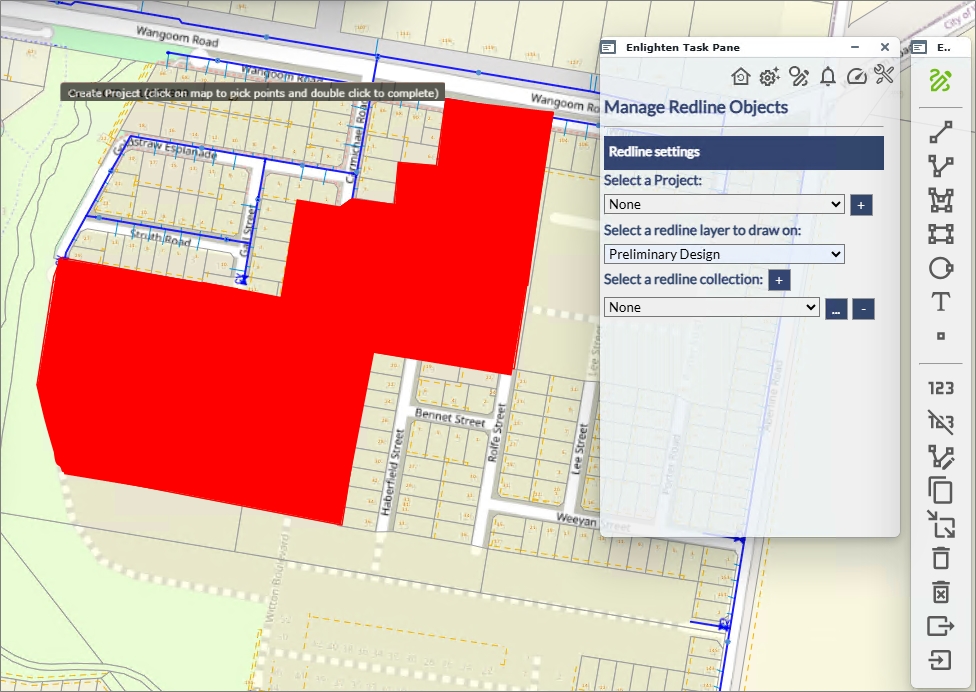Screen dimensions: 976x692
Task: Select the draw polyline redline tool
Action: pyautogui.click(x=940, y=166)
